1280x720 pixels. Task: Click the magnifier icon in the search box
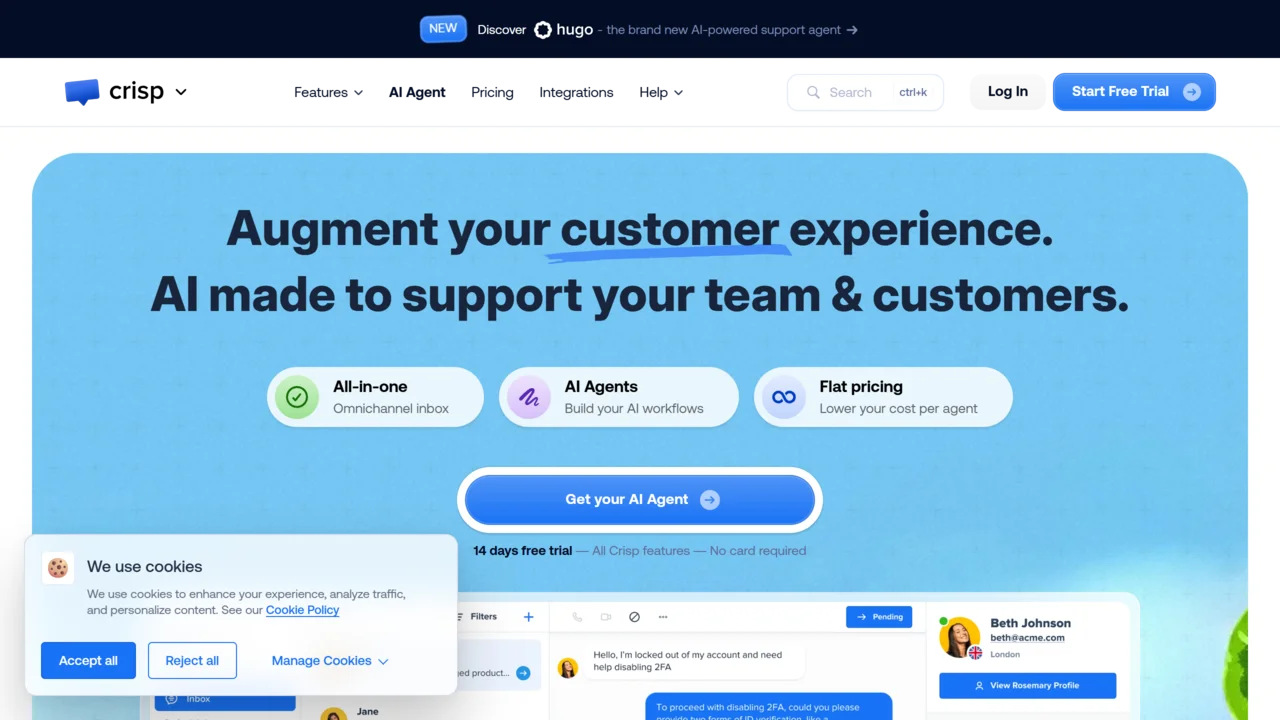(x=814, y=92)
